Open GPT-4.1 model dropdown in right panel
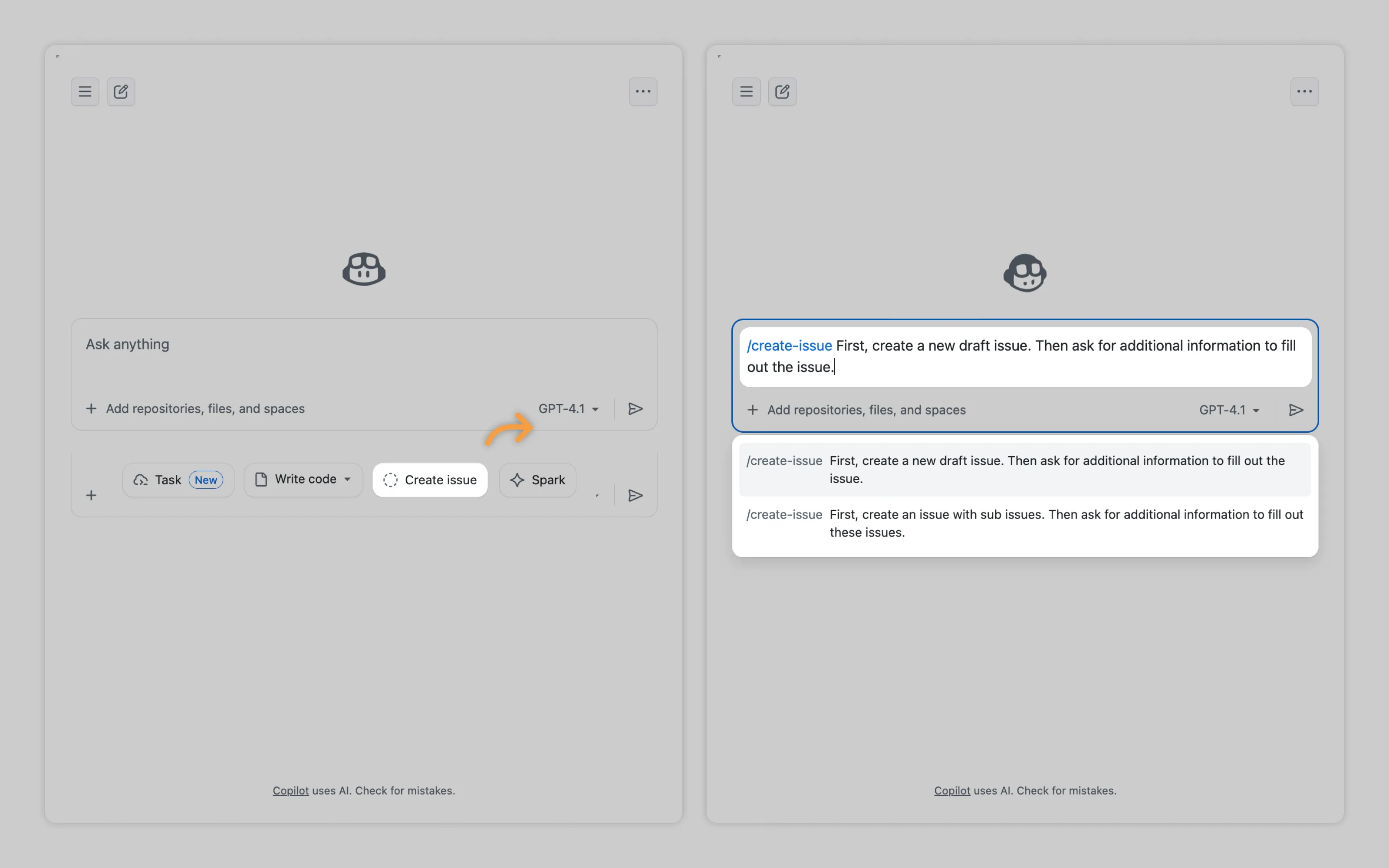This screenshot has width=1389, height=868. pos(1229,410)
